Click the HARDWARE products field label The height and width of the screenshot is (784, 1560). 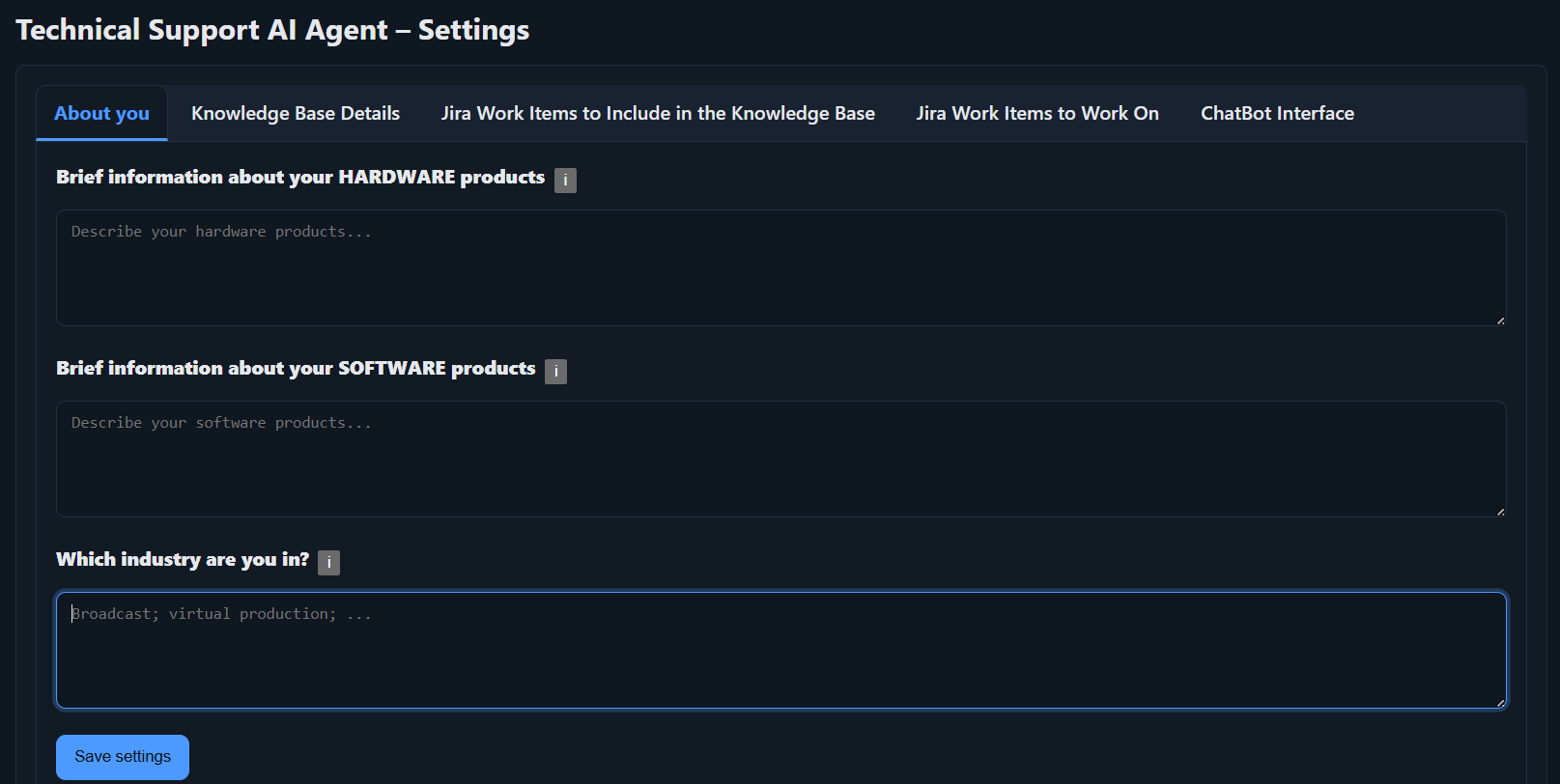tap(300, 178)
